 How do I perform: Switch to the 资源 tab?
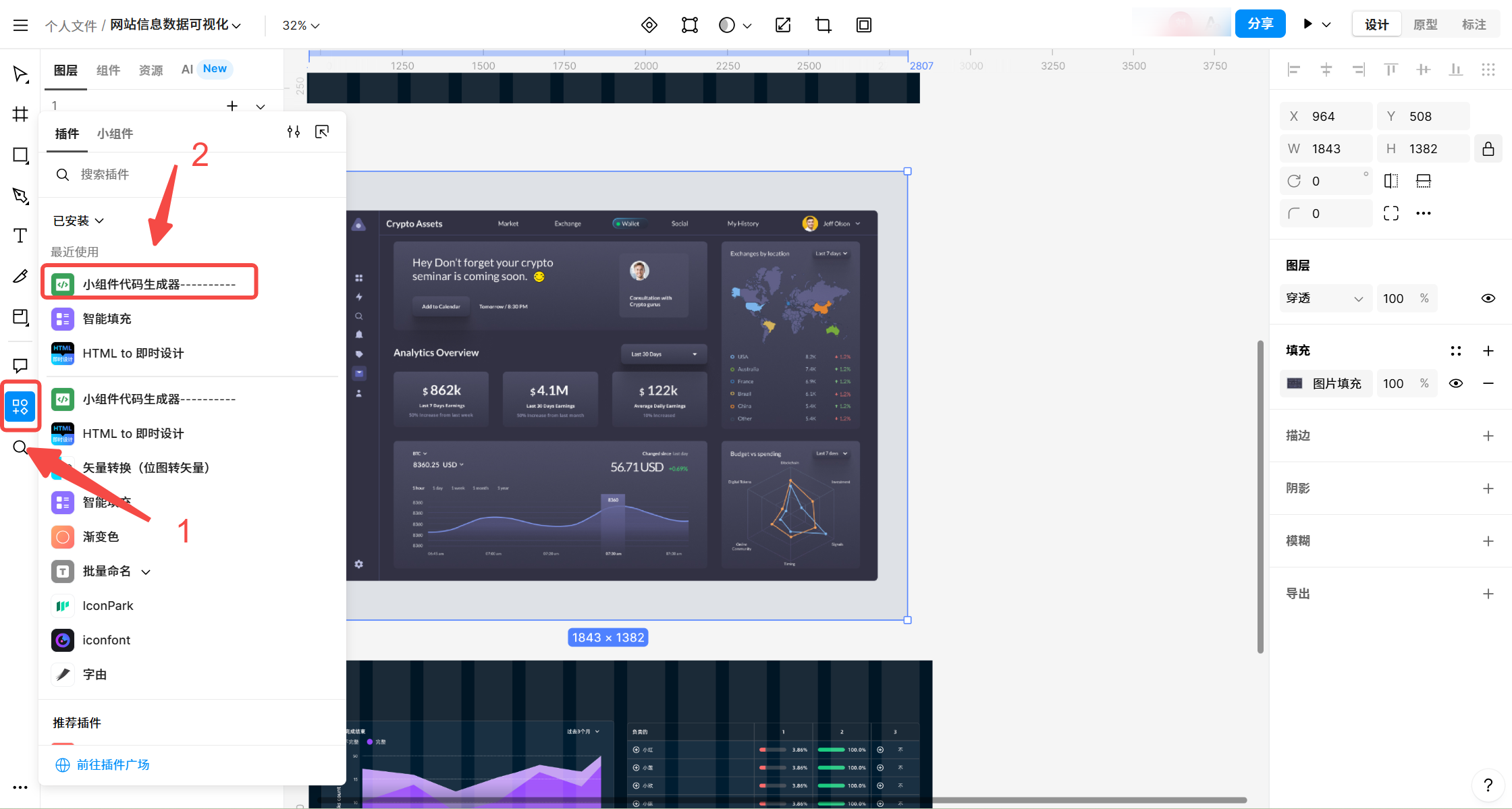pyautogui.click(x=151, y=70)
